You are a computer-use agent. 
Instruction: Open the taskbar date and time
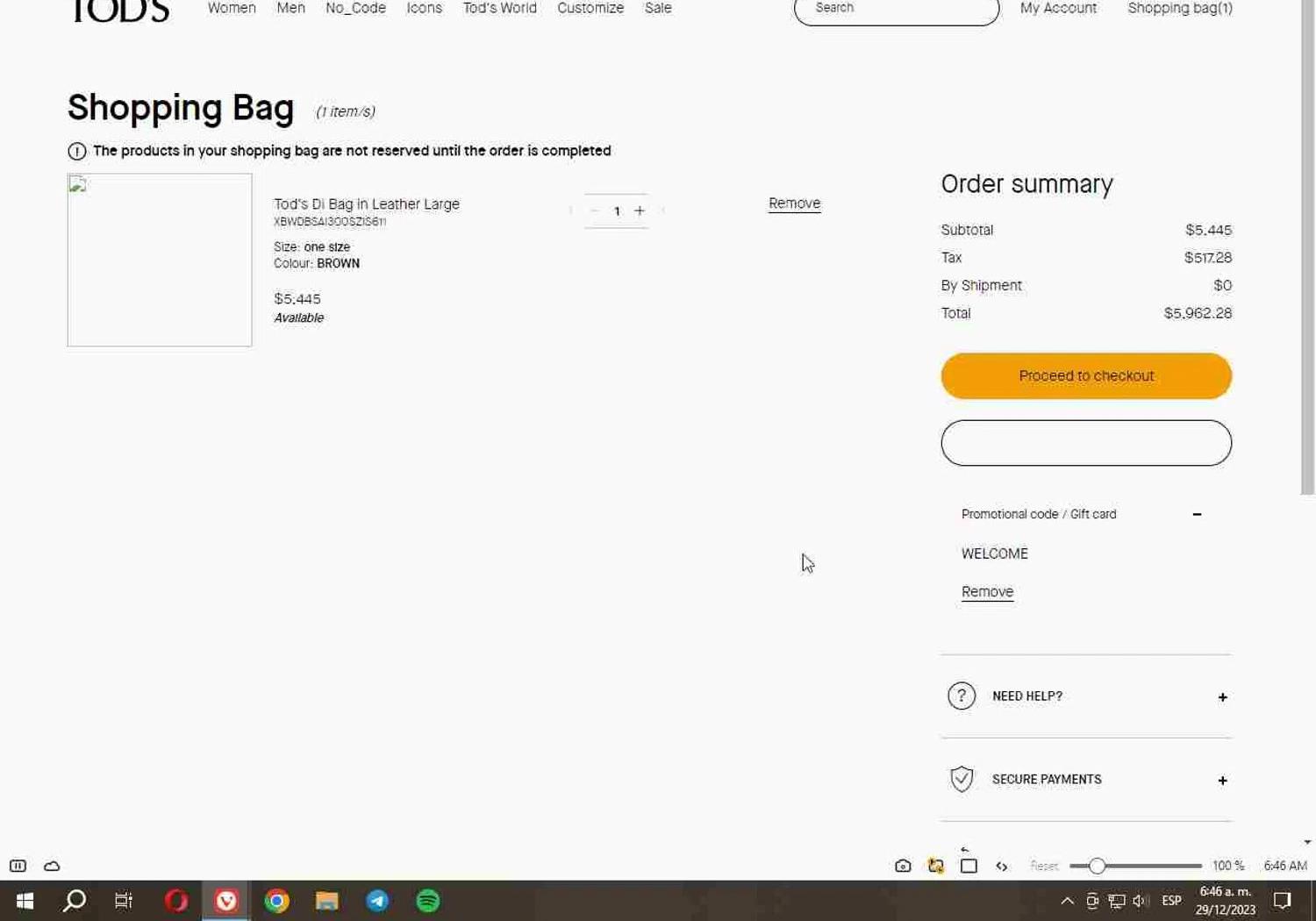pos(1226,901)
